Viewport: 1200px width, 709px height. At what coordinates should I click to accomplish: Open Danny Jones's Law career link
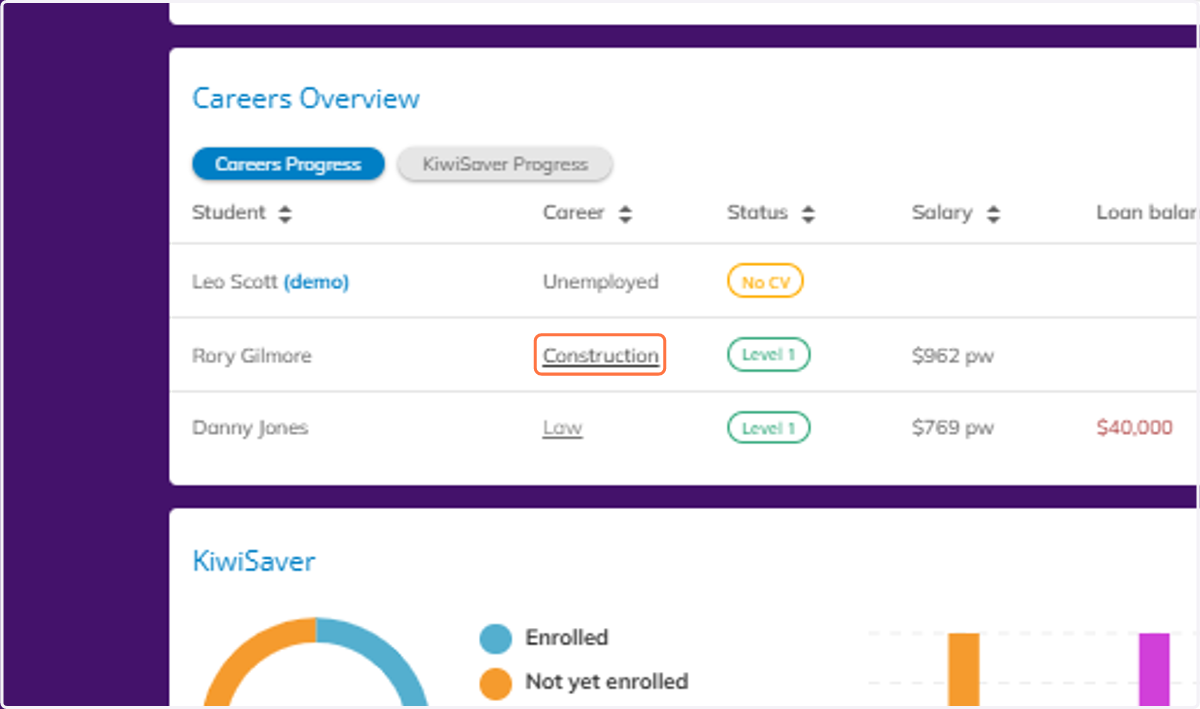click(562, 428)
